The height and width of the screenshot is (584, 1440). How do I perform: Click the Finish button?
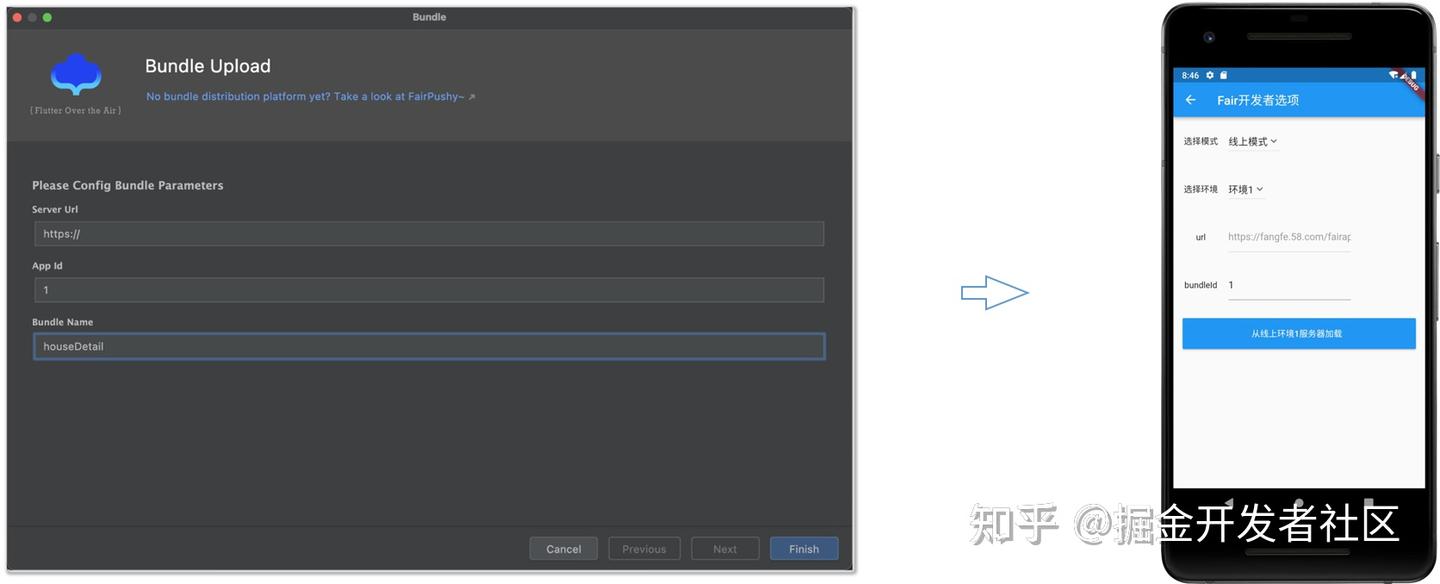click(x=804, y=548)
